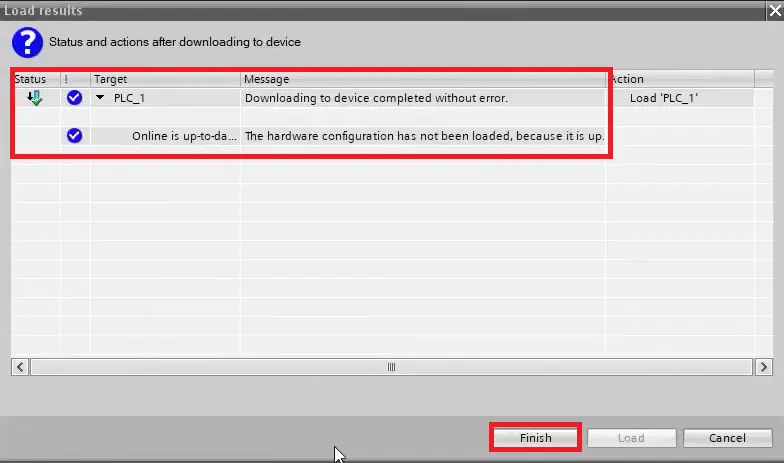The height and width of the screenshot is (463, 784).
Task: Collapse the PLC_1 target row
Action: pyautogui.click(x=100, y=98)
